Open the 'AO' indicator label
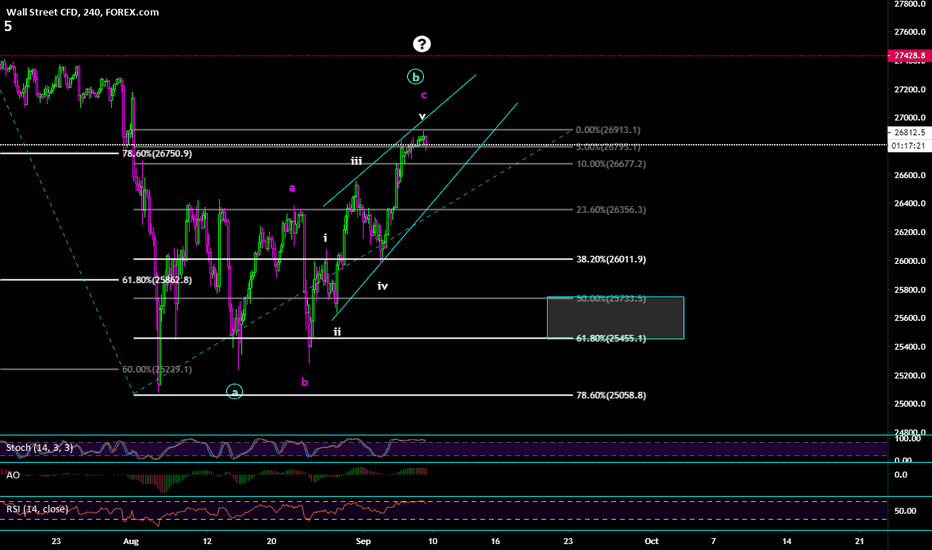The width and height of the screenshot is (932, 550). tap(12, 474)
